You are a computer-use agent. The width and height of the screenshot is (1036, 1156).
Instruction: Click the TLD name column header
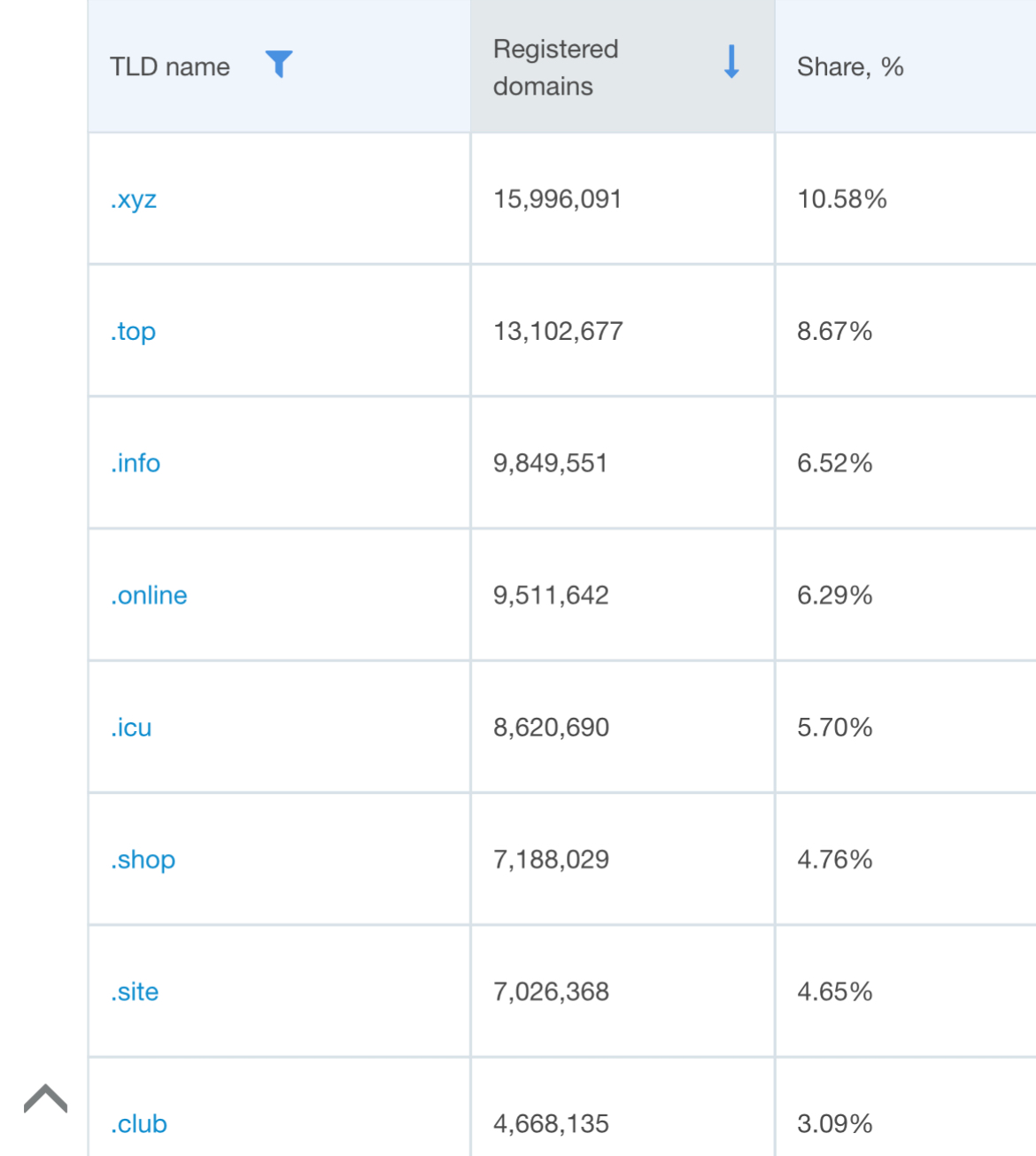tap(170, 67)
